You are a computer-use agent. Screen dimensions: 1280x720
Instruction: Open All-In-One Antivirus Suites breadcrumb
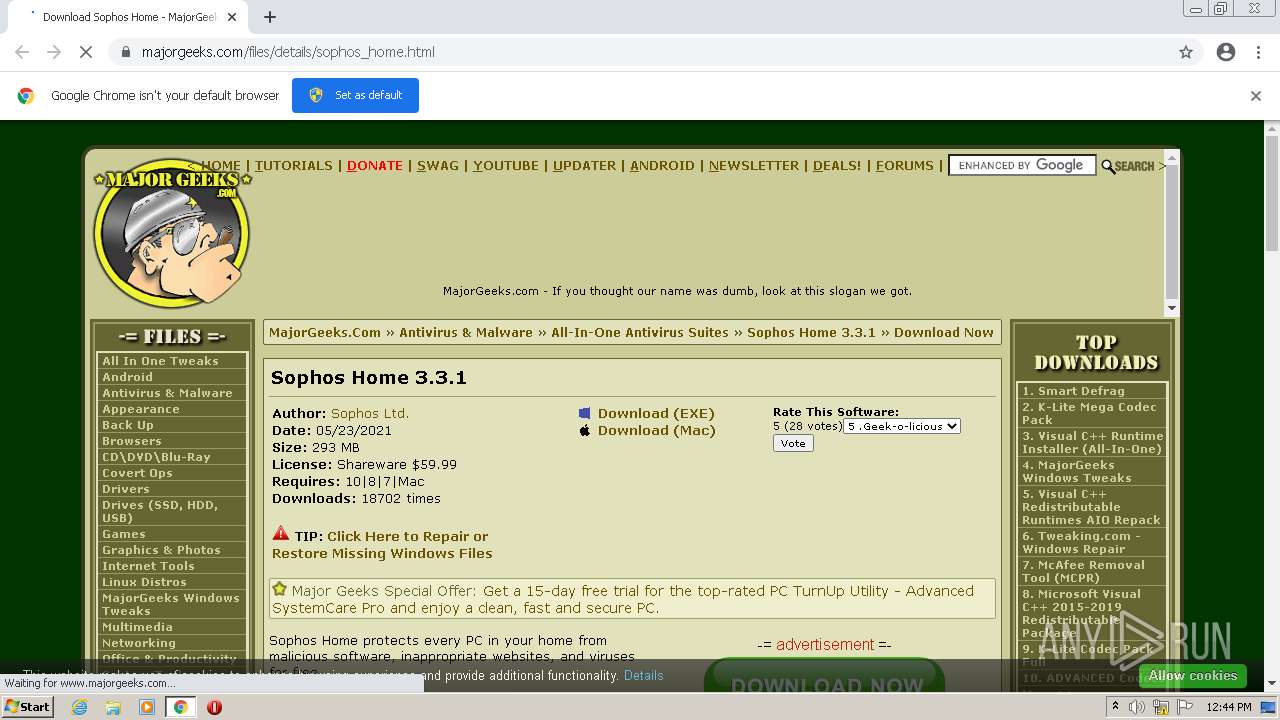pyautogui.click(x=640, y=333)
